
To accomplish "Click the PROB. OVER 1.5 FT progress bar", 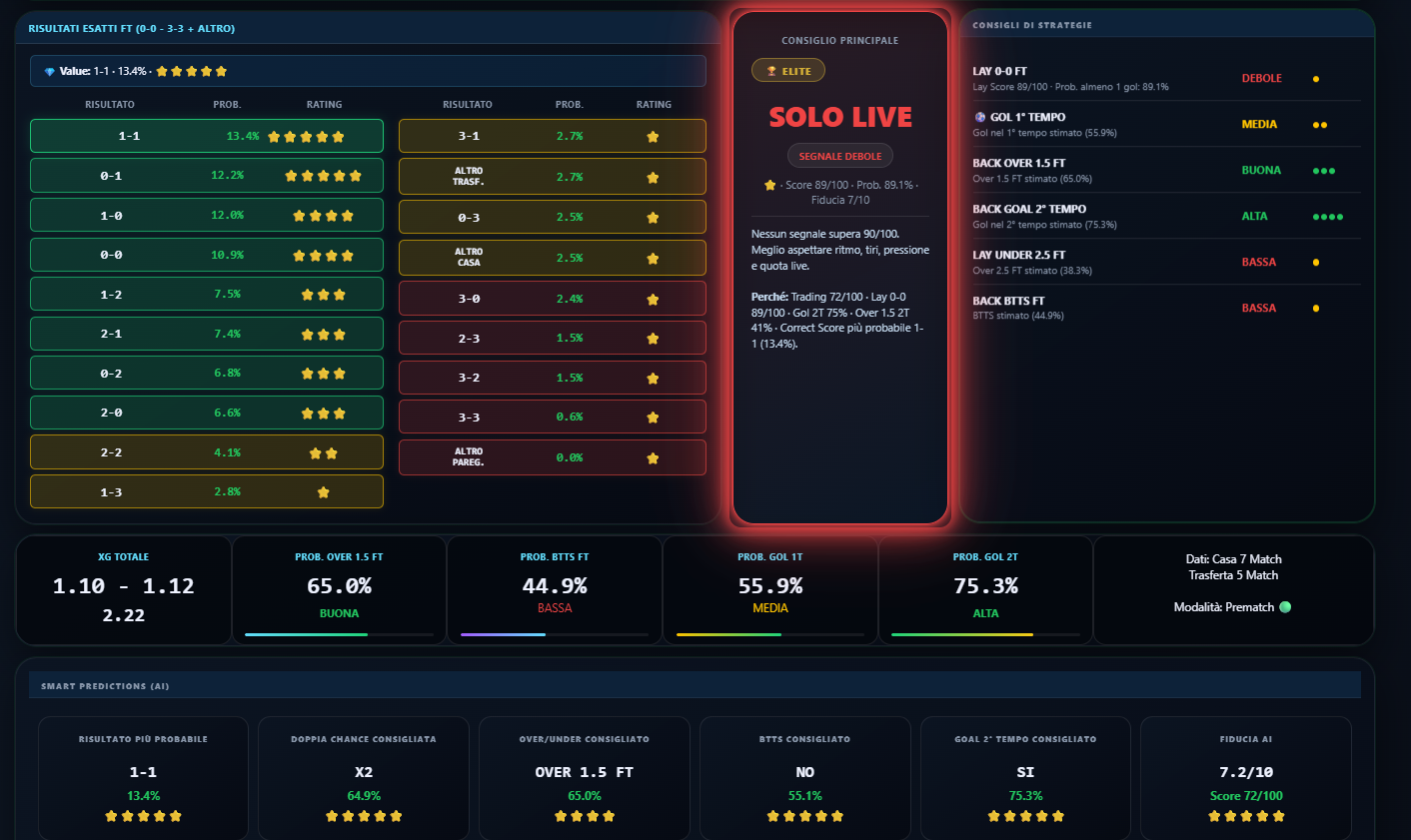I will tap(339, 634).
